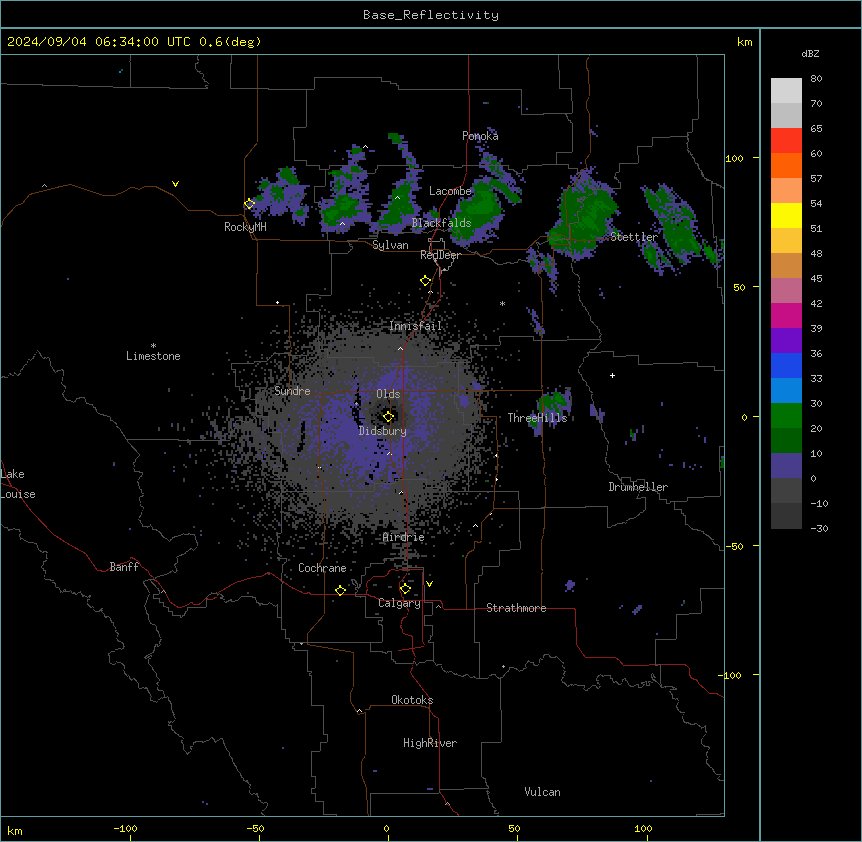Select the radar site diamond between Olds and Didsbury
The height and width of the screenshot is (842, 862).
(x=388, y=417)
